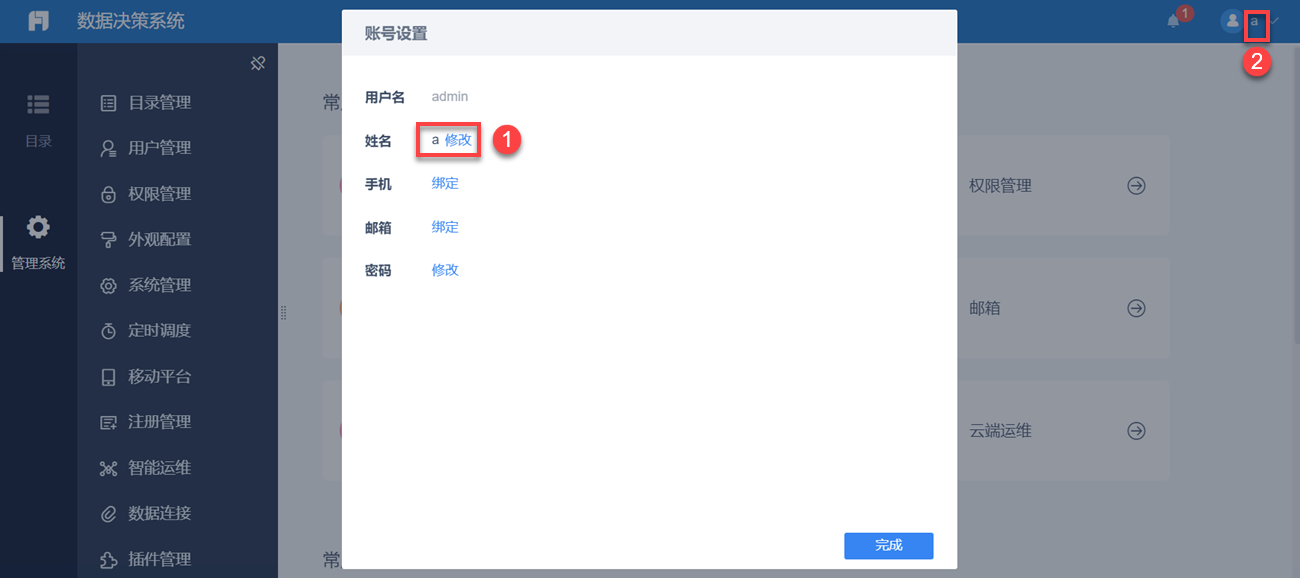Click the sidebar collapse drag handle
This screenshot has width=1300, height=578.
(x=283, y=313)
